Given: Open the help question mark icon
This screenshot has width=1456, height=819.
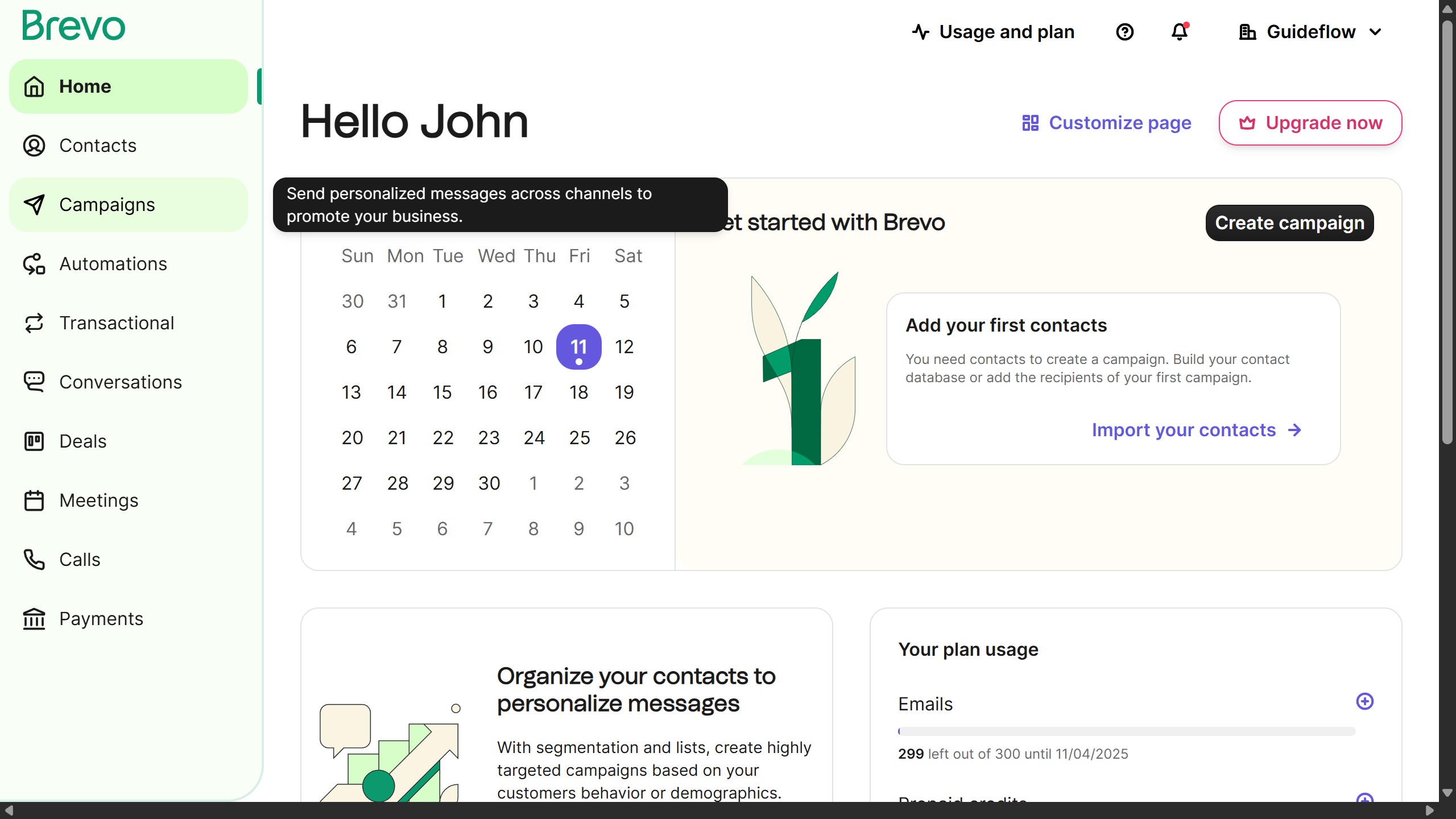Looking at the screenshot, I should (1125, 32).
